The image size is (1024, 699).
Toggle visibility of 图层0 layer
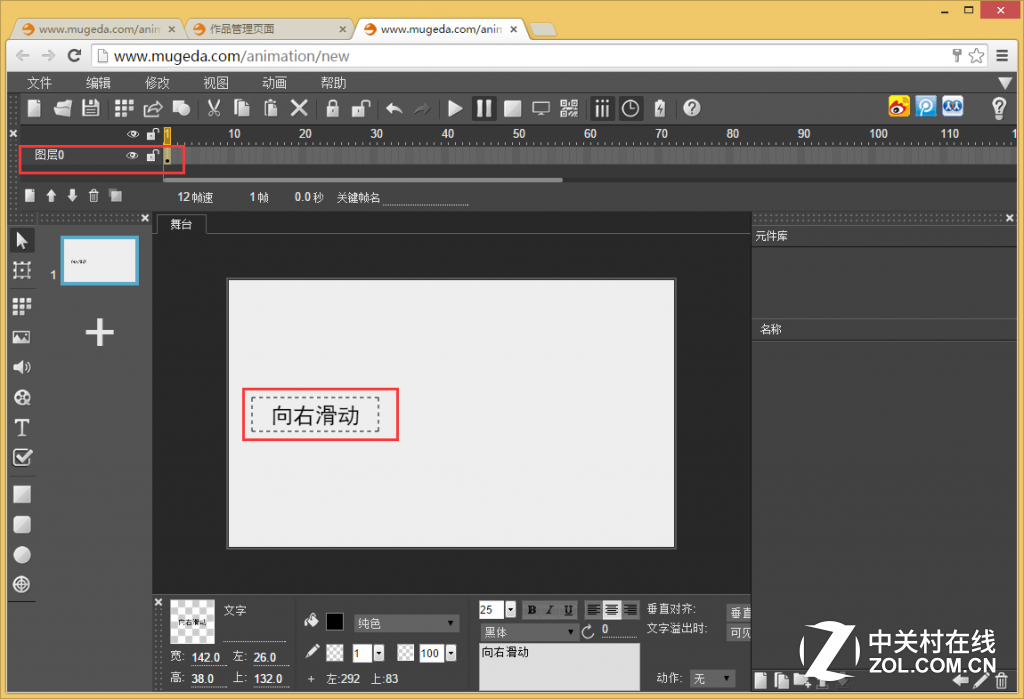(x=133, y=155)
